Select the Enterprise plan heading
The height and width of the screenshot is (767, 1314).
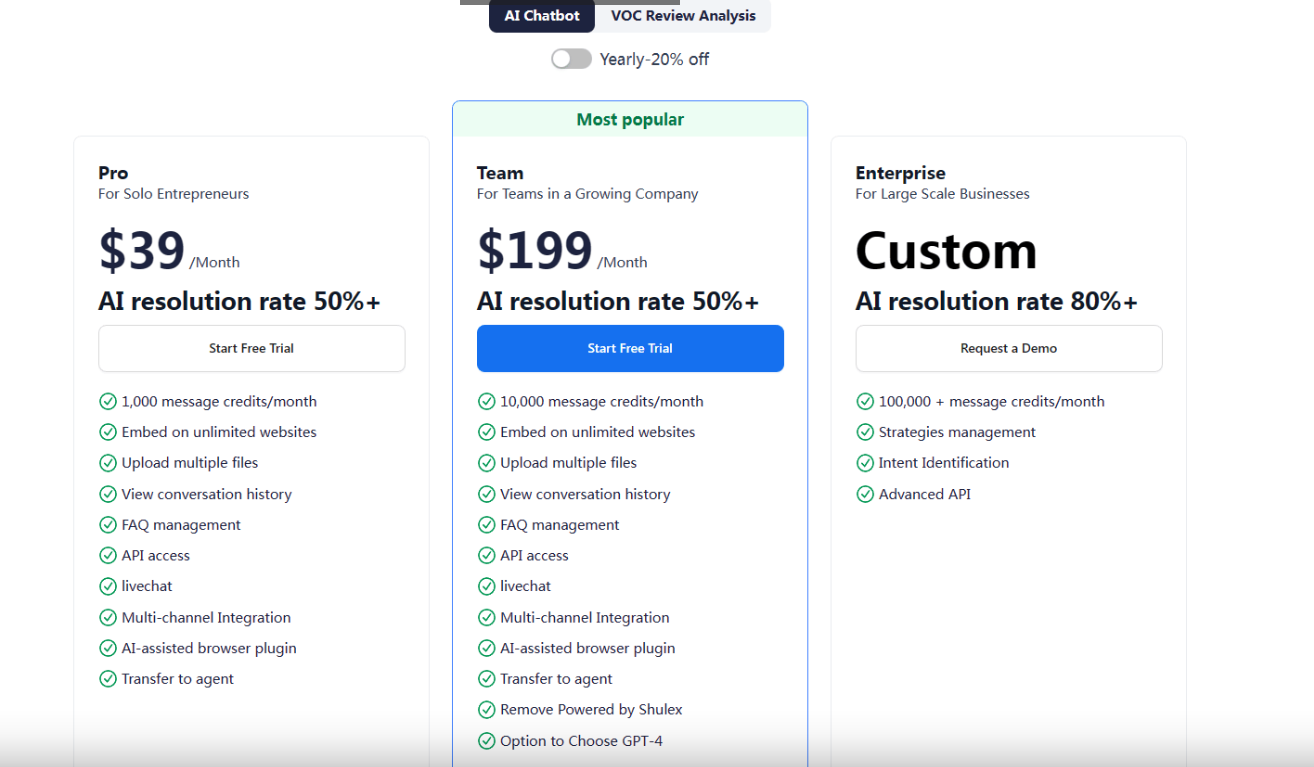tap(900, 173)
